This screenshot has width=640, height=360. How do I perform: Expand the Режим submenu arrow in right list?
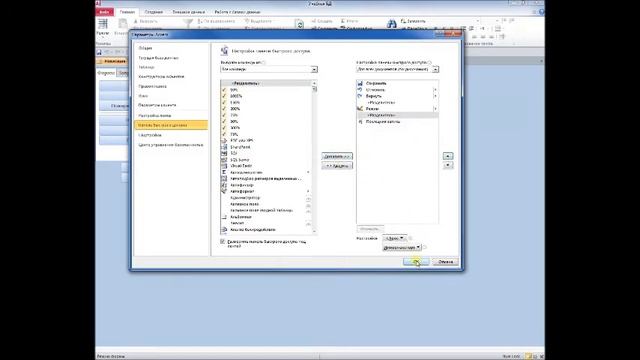tap(435, 109)
